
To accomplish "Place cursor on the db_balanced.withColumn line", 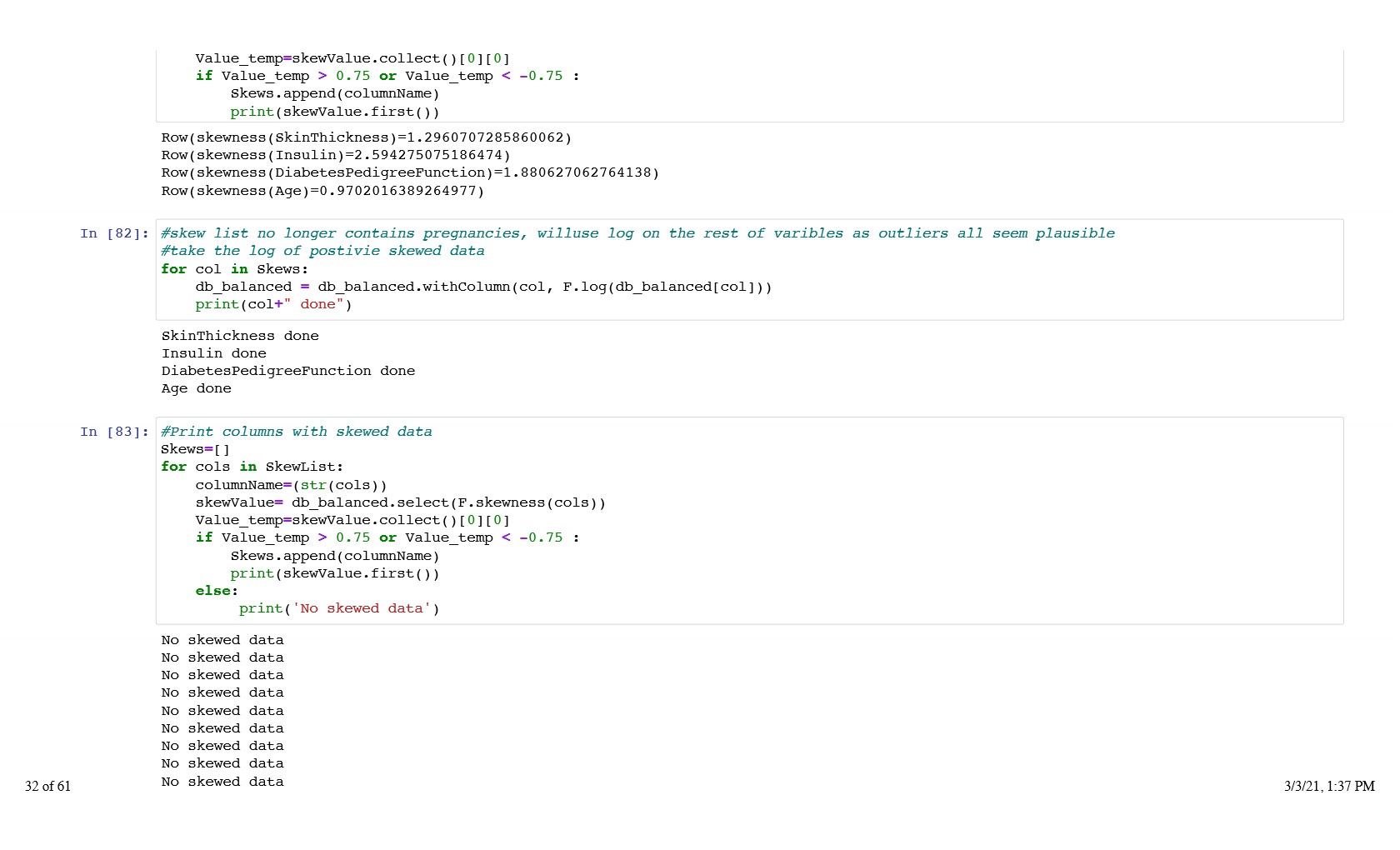I will [483, 287].
